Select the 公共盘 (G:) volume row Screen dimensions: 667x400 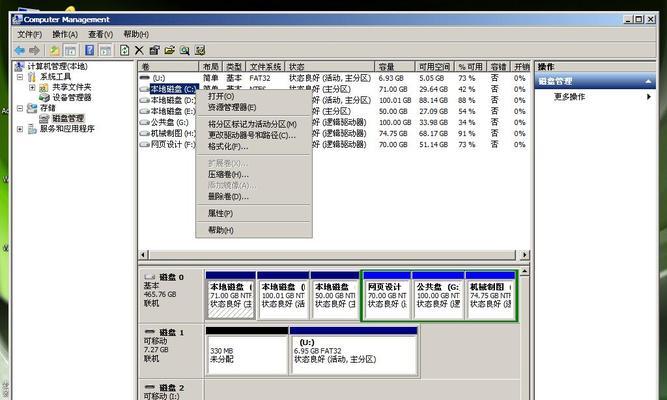334,123
